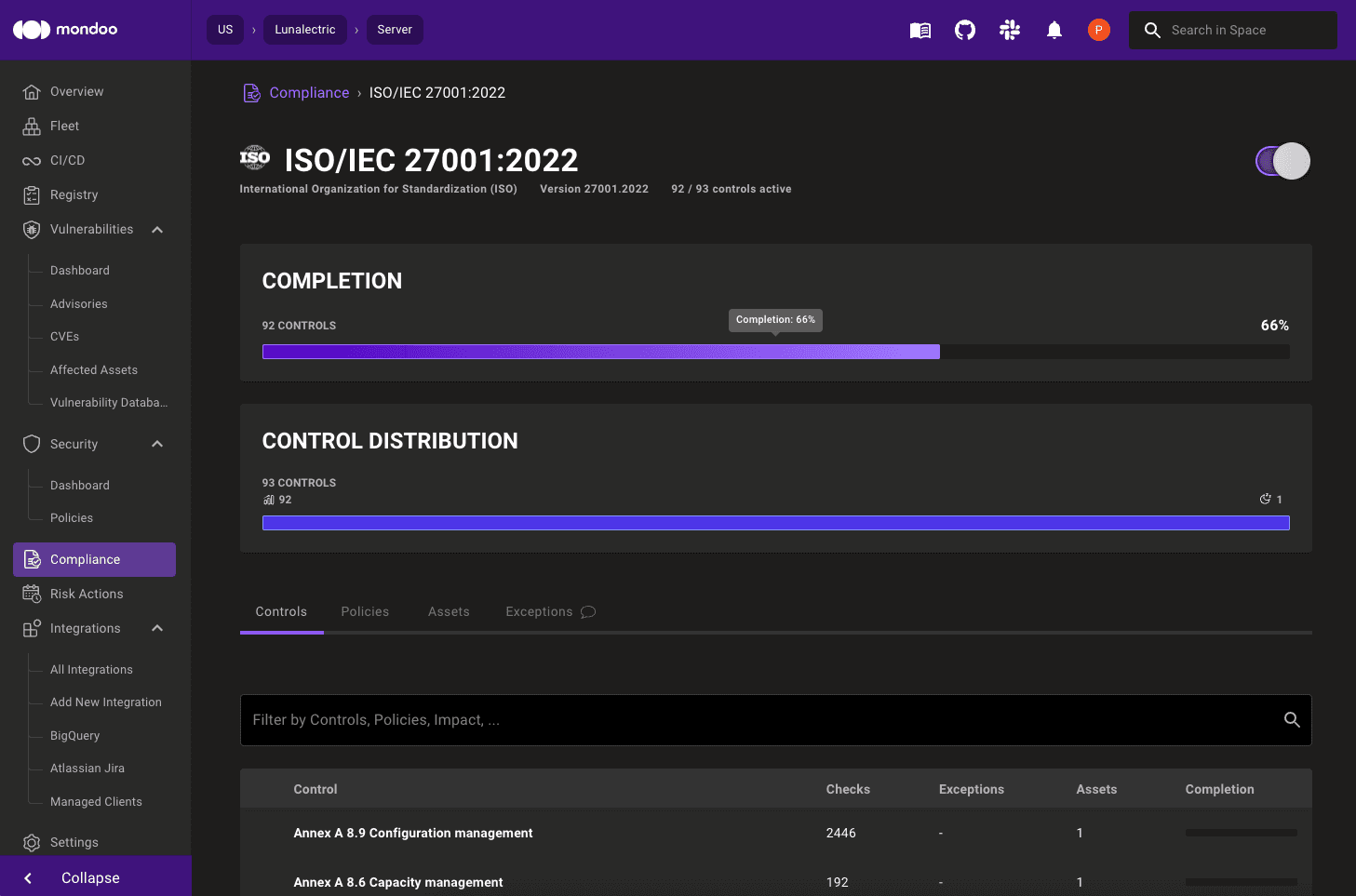Open the Slack community icon

[x=1010, y=31]
